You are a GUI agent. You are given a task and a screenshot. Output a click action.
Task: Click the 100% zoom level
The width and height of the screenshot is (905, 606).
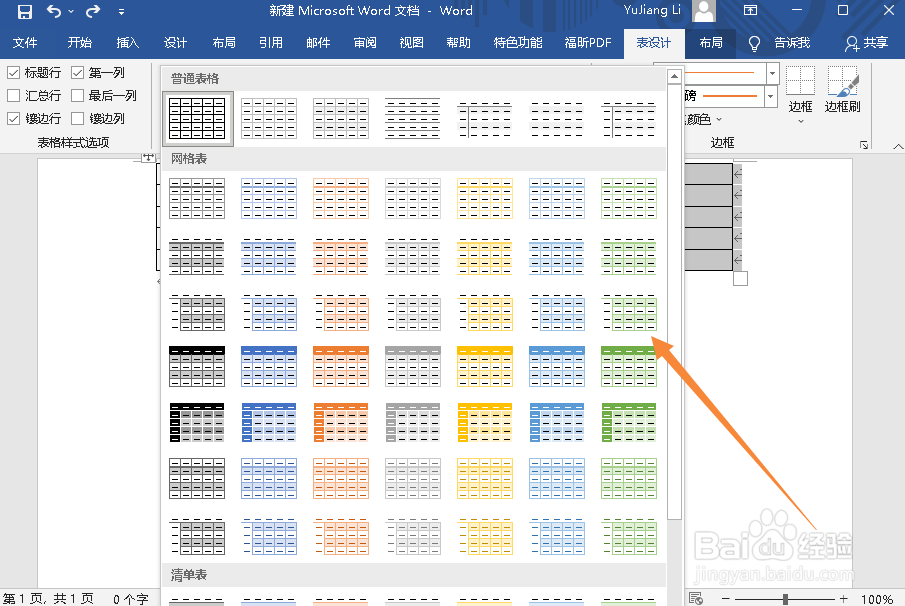[x=877, y=599]
